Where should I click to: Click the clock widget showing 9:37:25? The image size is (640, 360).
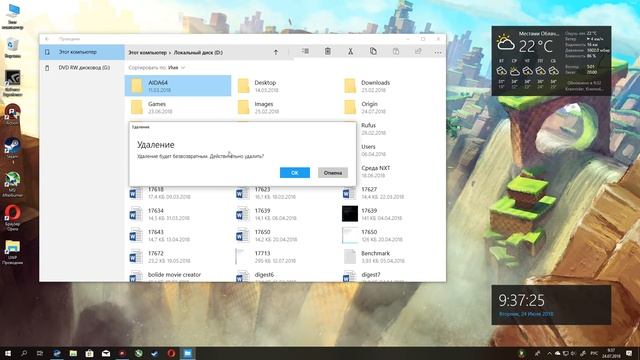pyautogui.click(x=551, y=305)
